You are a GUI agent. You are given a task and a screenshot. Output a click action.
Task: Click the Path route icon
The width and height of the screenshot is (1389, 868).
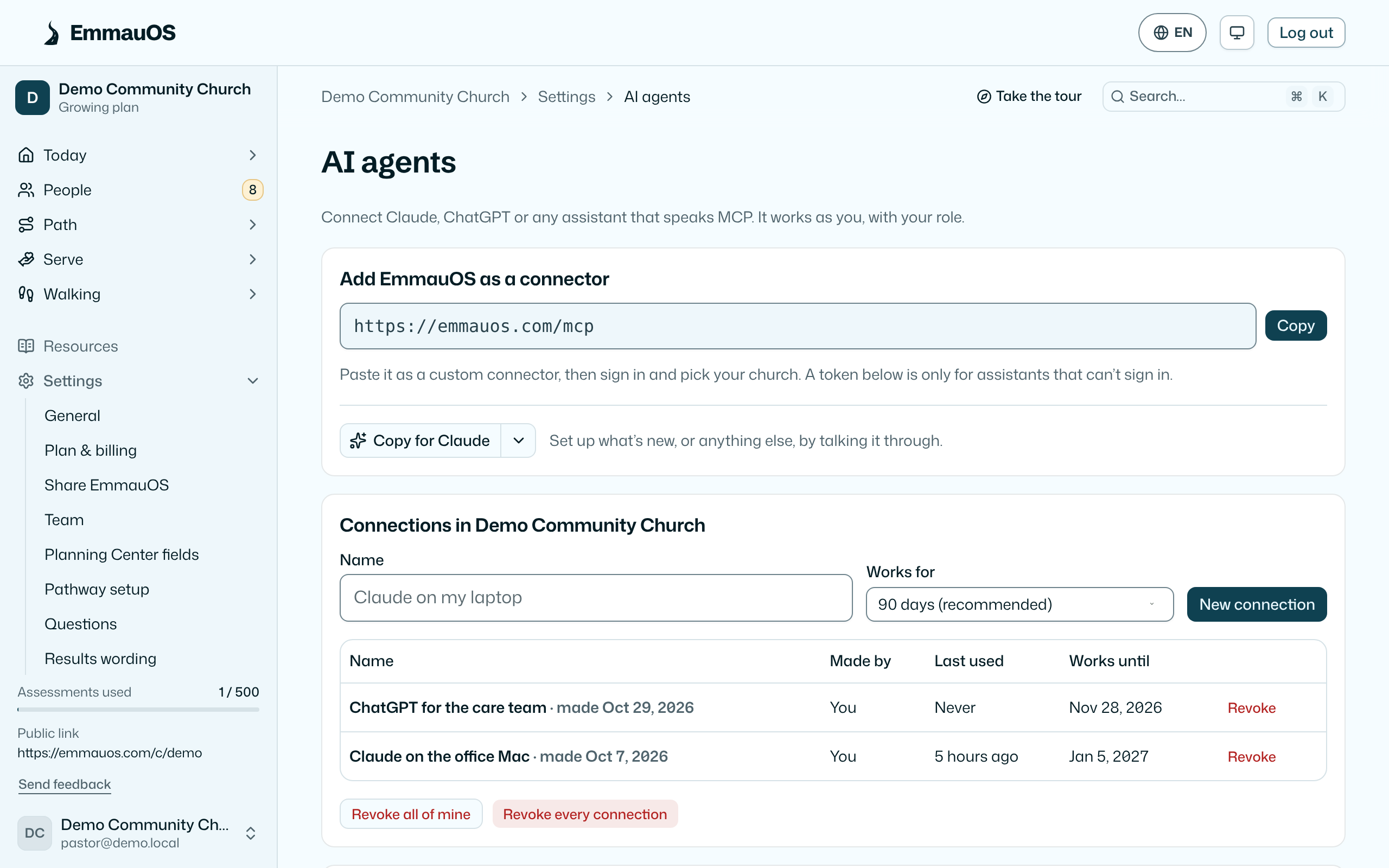pos(26,225)
